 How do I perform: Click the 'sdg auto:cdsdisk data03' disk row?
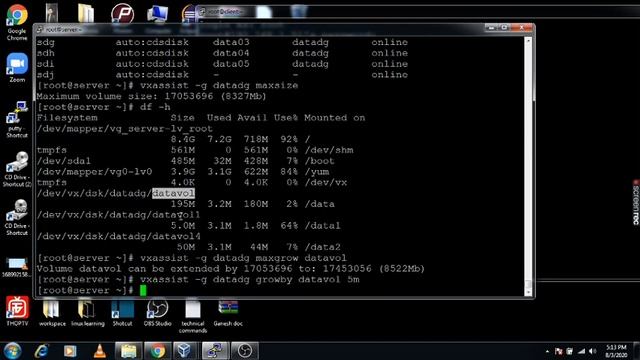click(x=222, y=42)
